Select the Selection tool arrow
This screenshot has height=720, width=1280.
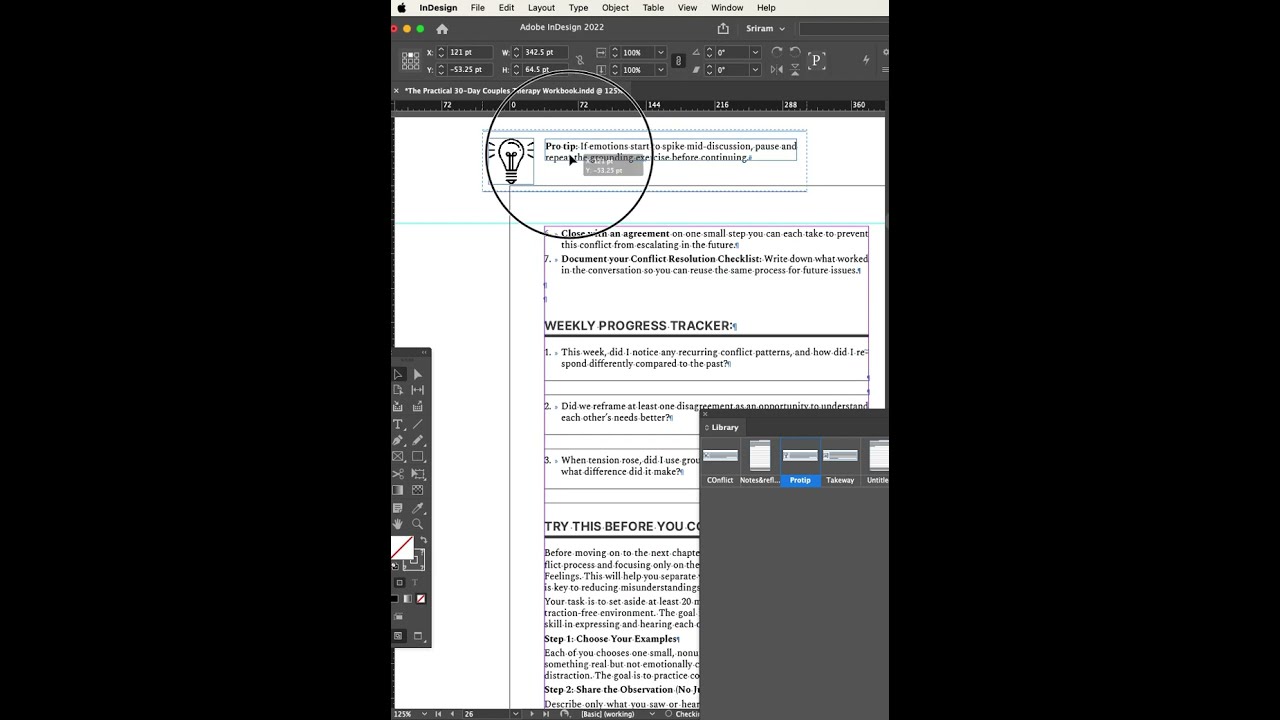click(398, 374)
